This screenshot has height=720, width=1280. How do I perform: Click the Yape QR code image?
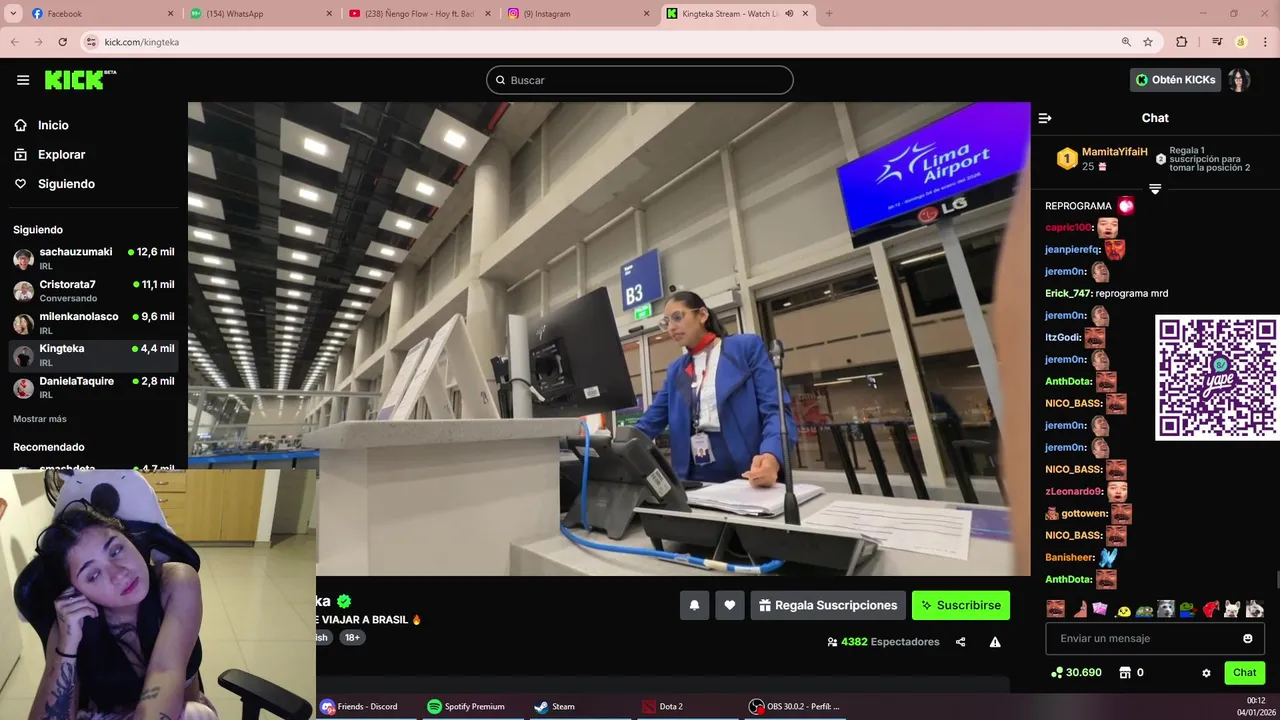pyautogui.click(x=1217, y=378)
